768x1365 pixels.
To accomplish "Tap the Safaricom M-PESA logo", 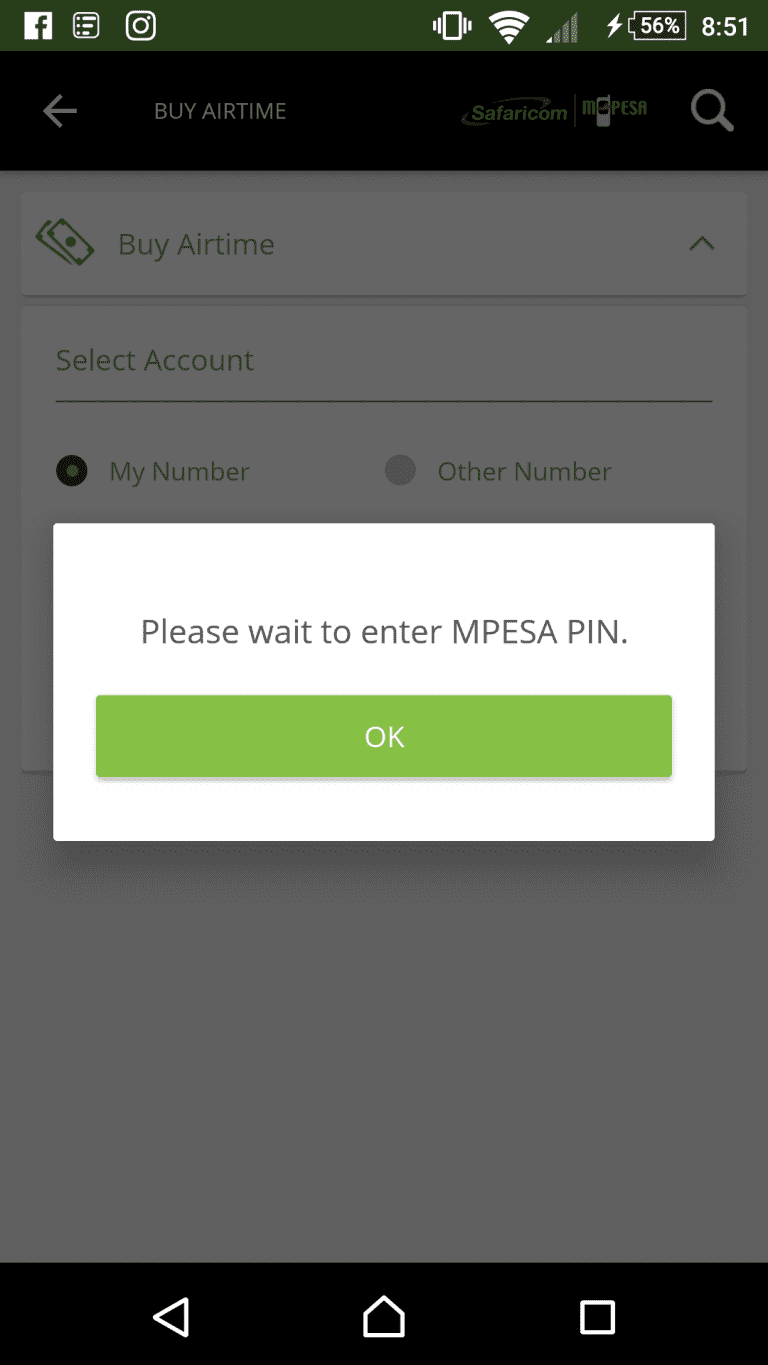I will (x=554, y=111).
